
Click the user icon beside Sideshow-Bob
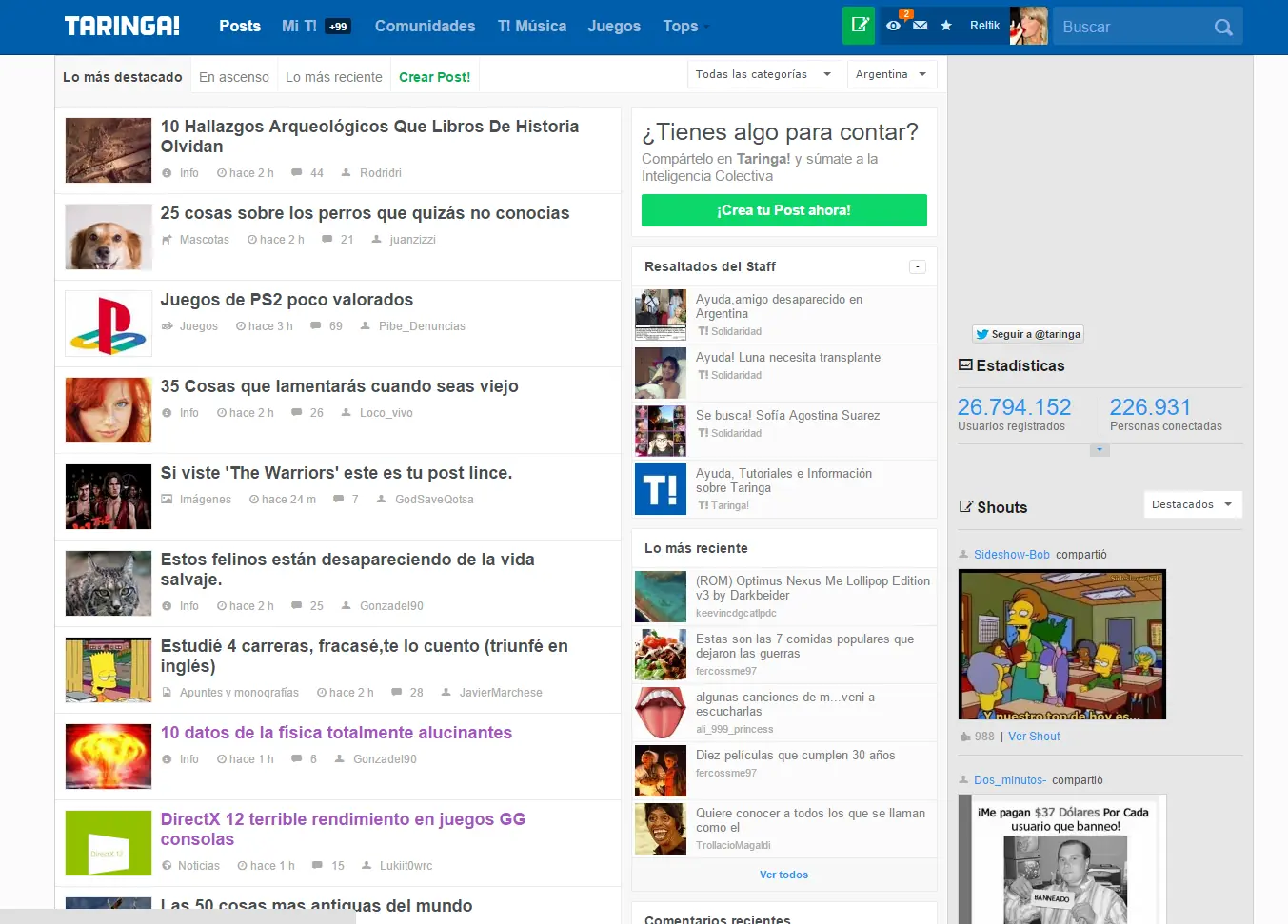pyautogui.click(x=963, y=555)
